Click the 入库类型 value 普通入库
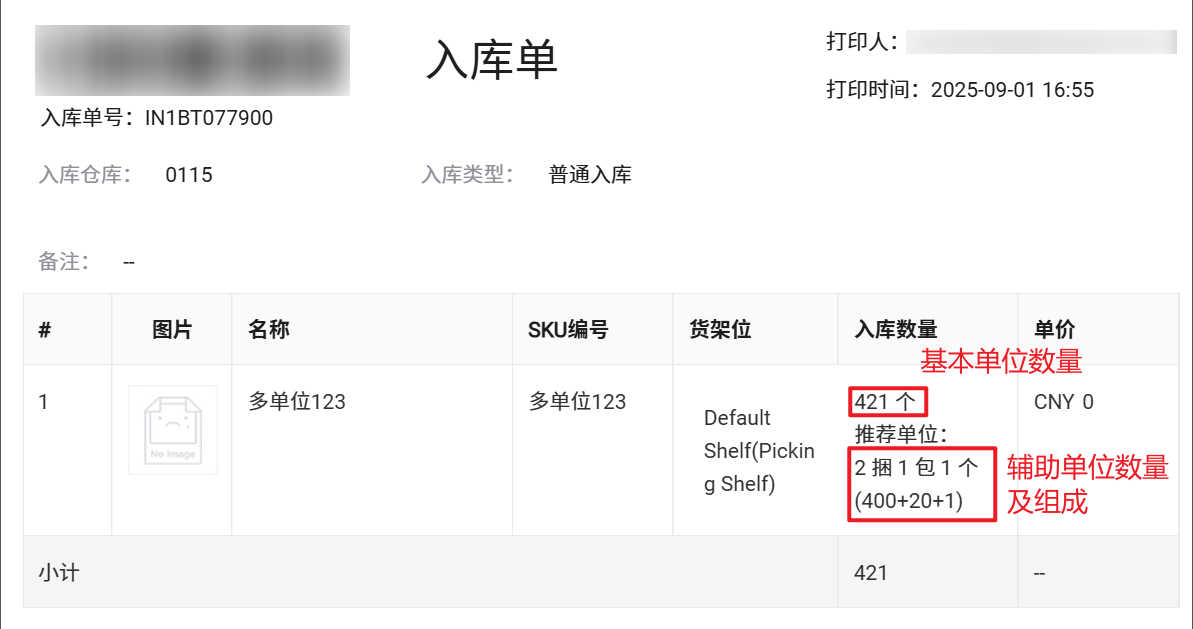1193x629 pixels. (590, 175)
